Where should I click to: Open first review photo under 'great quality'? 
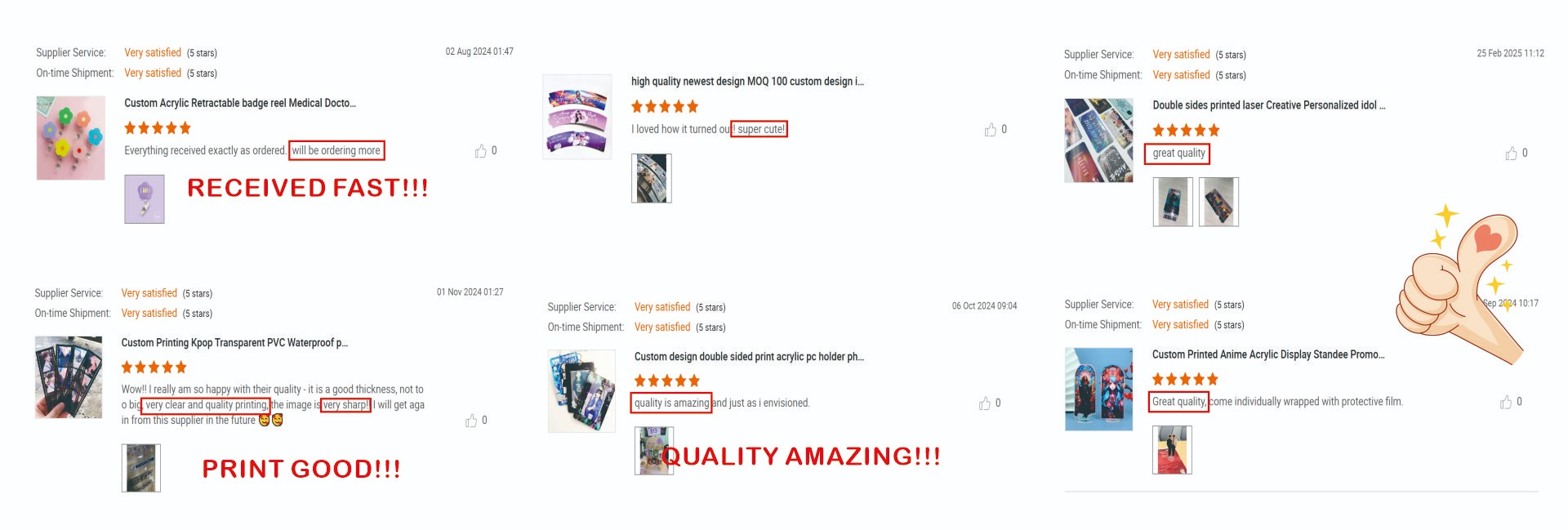(x=1173, y=202)
